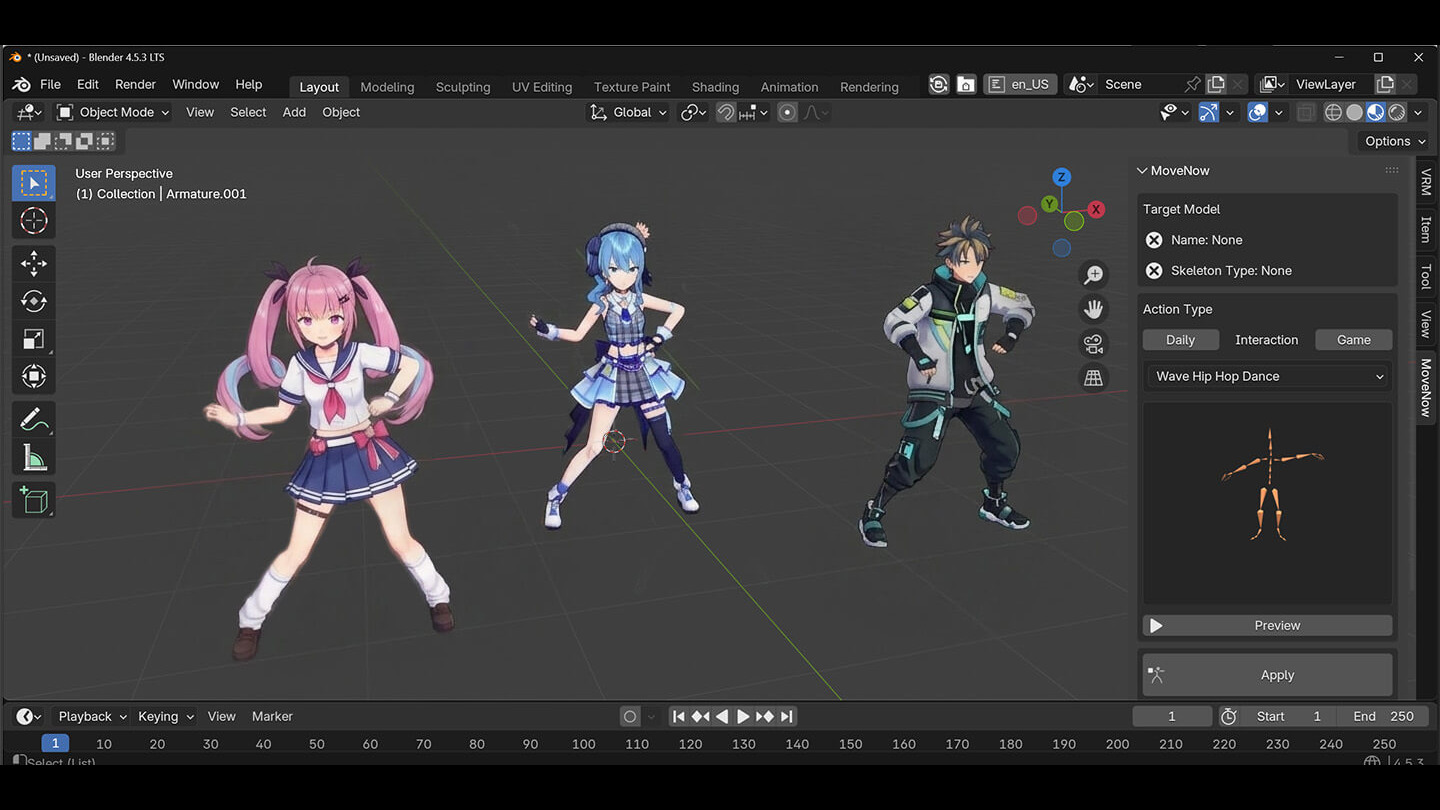Click the add ViewLayer icon
Image resolution: width=1440 pixels, height=810 pixels.
[1385, 84]
